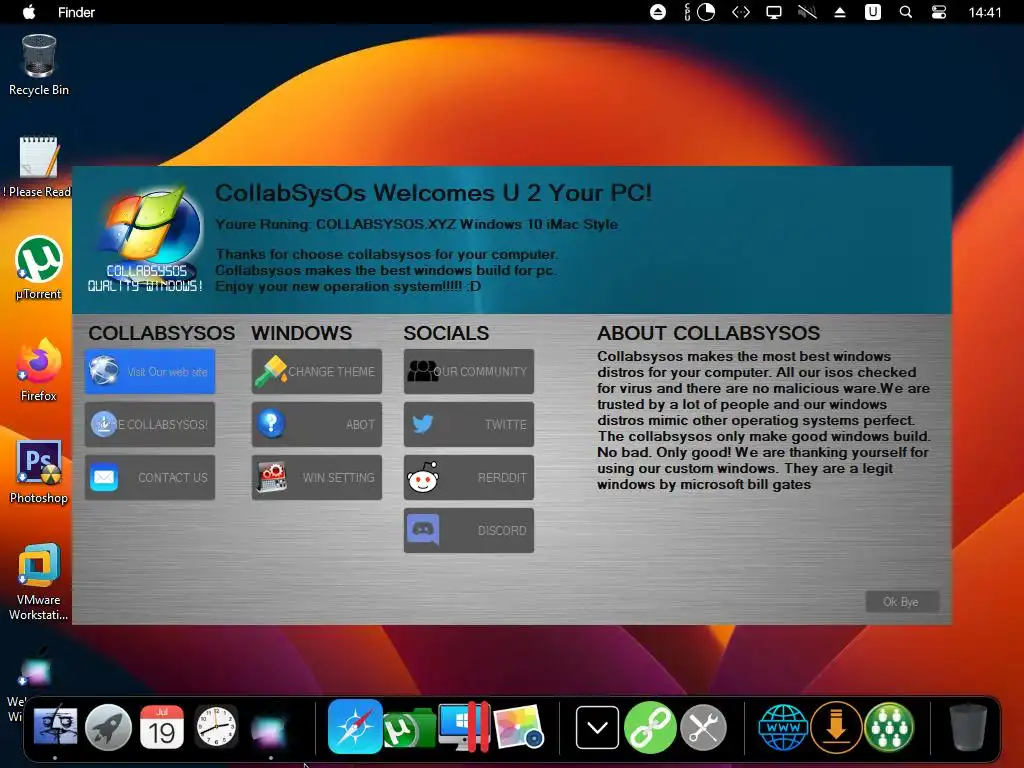
Task: Click the DISCORD social button
Action: (469, 530)
